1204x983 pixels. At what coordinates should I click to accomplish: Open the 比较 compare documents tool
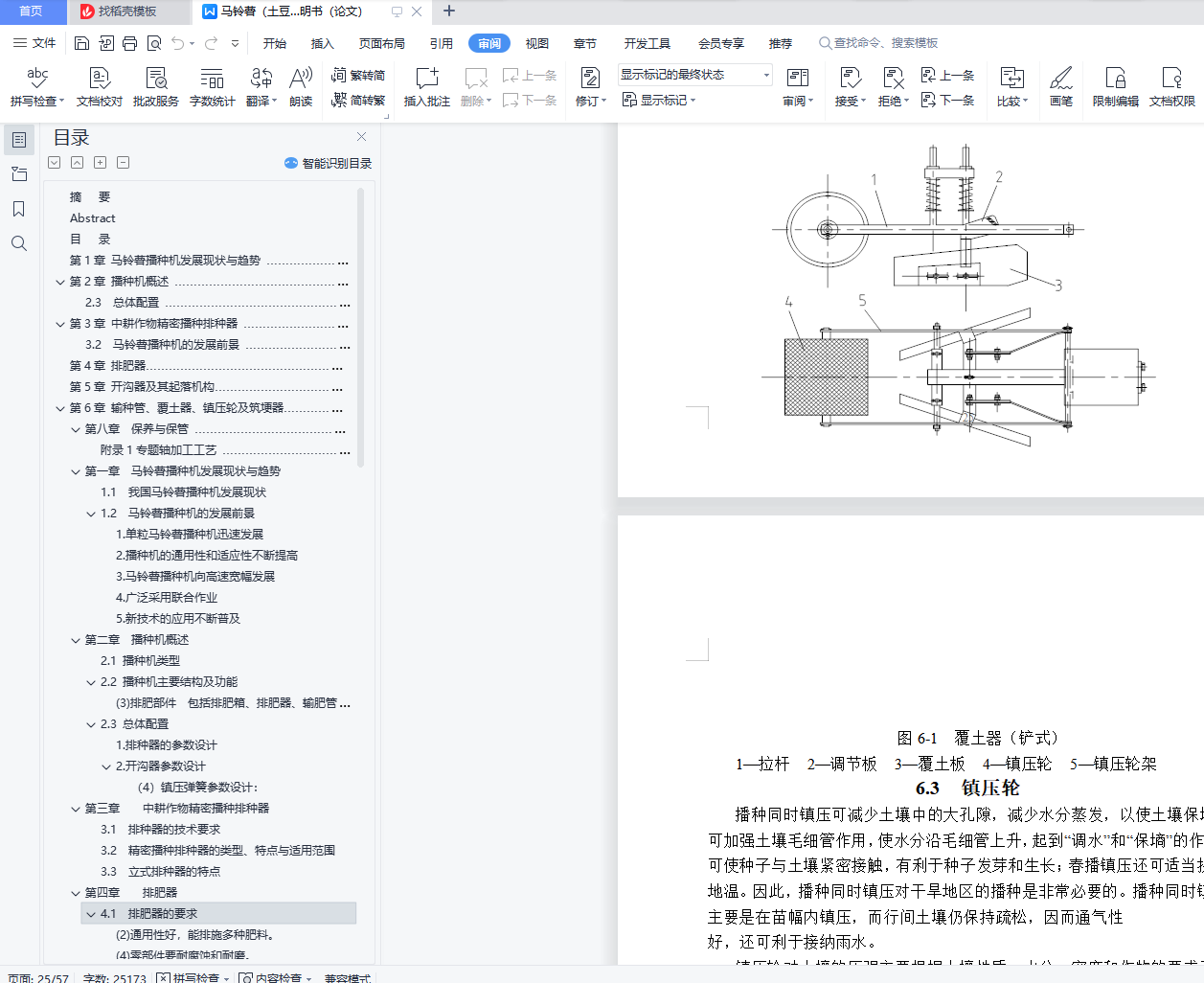click(1011, 86)
